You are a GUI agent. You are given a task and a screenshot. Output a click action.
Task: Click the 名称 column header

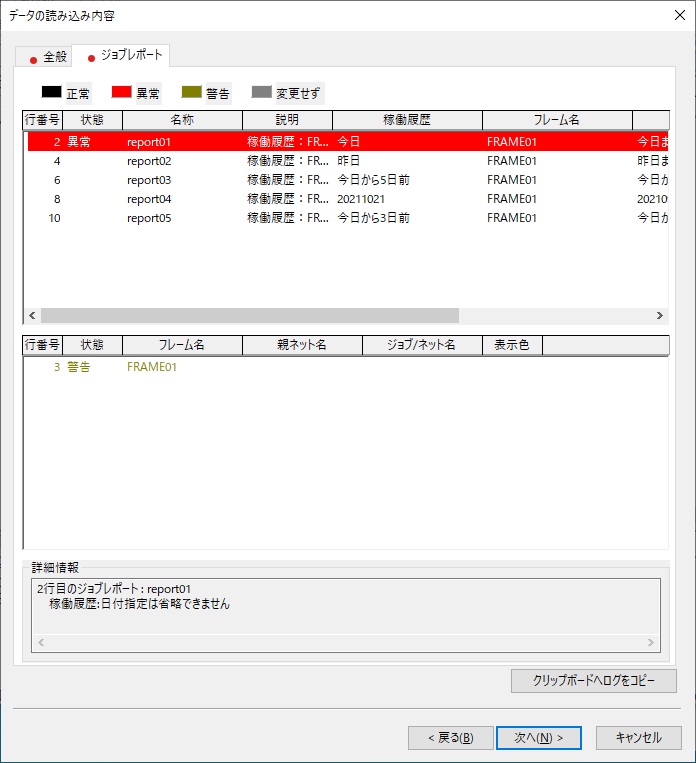point(183,120)
